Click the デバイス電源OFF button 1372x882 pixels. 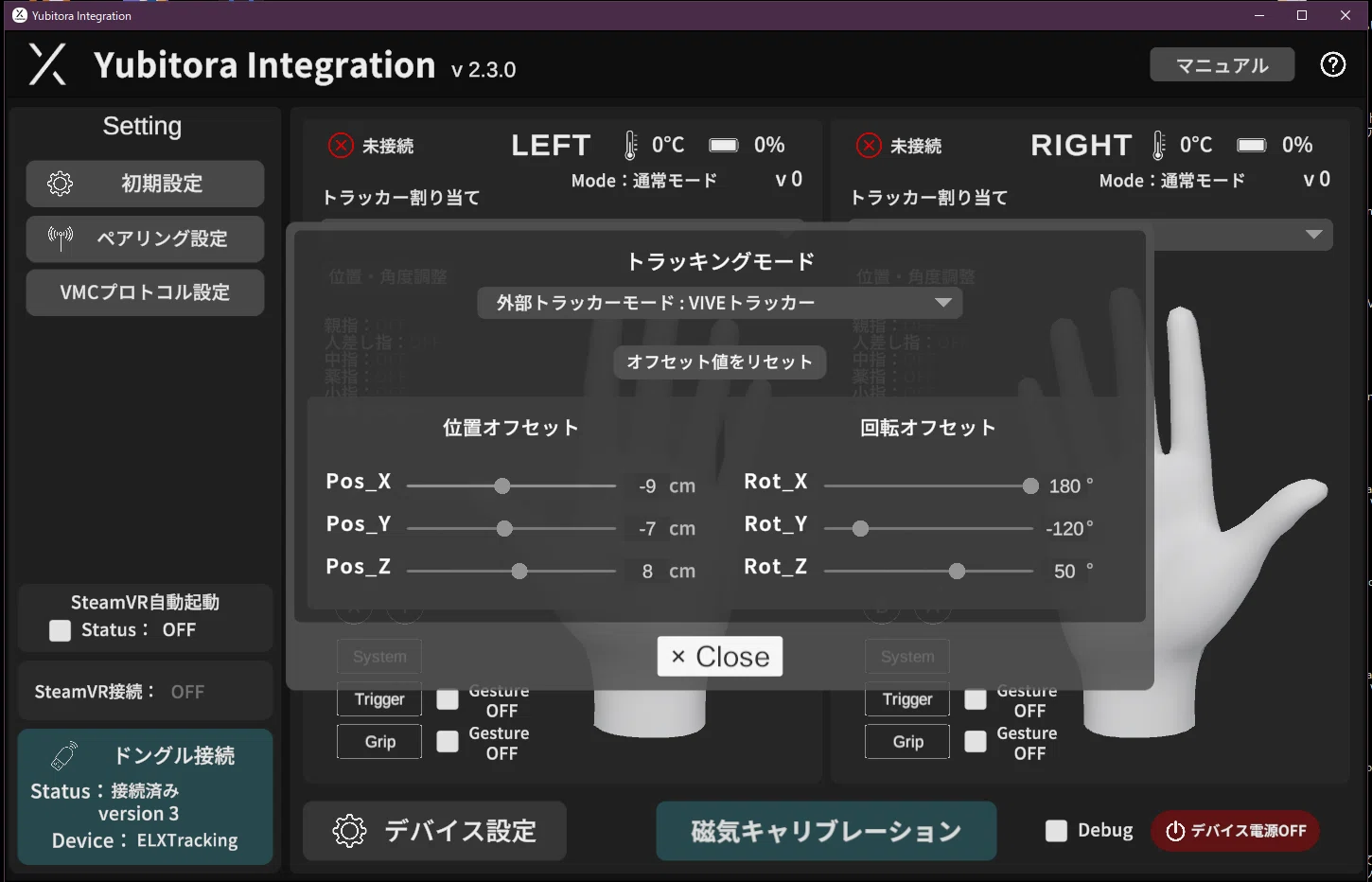point(1236,831)
